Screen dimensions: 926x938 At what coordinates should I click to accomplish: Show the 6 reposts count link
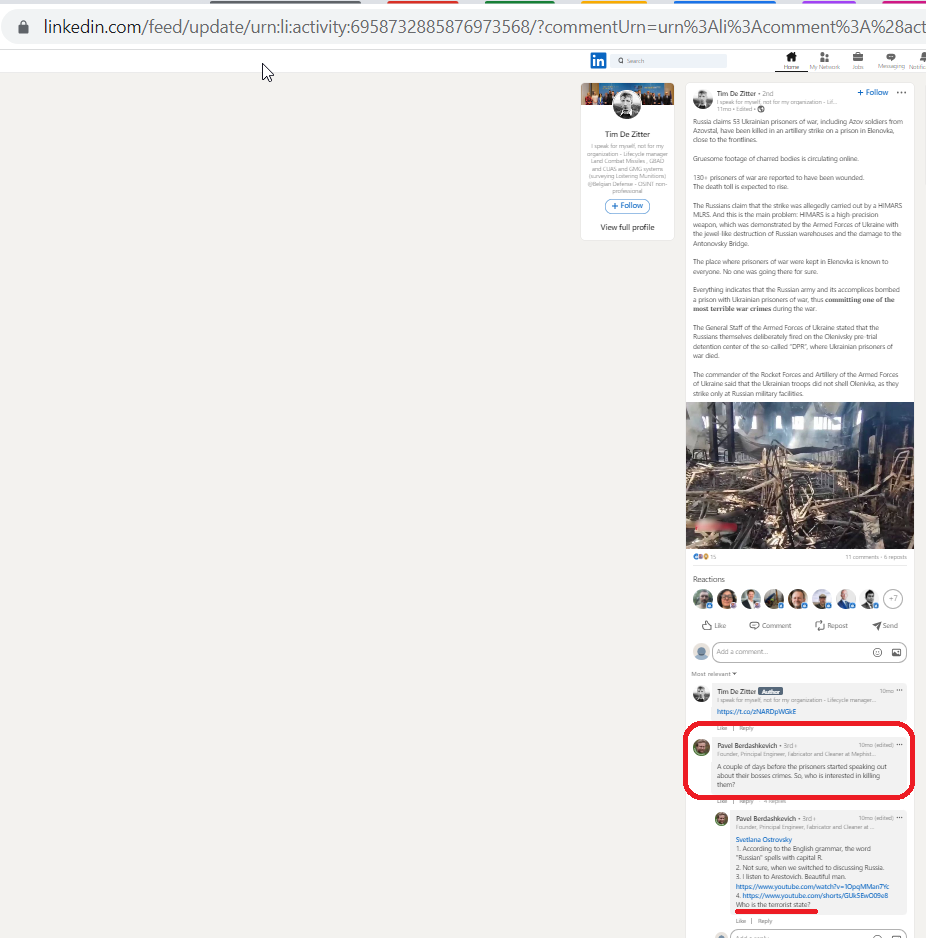(x=895, y=557)
